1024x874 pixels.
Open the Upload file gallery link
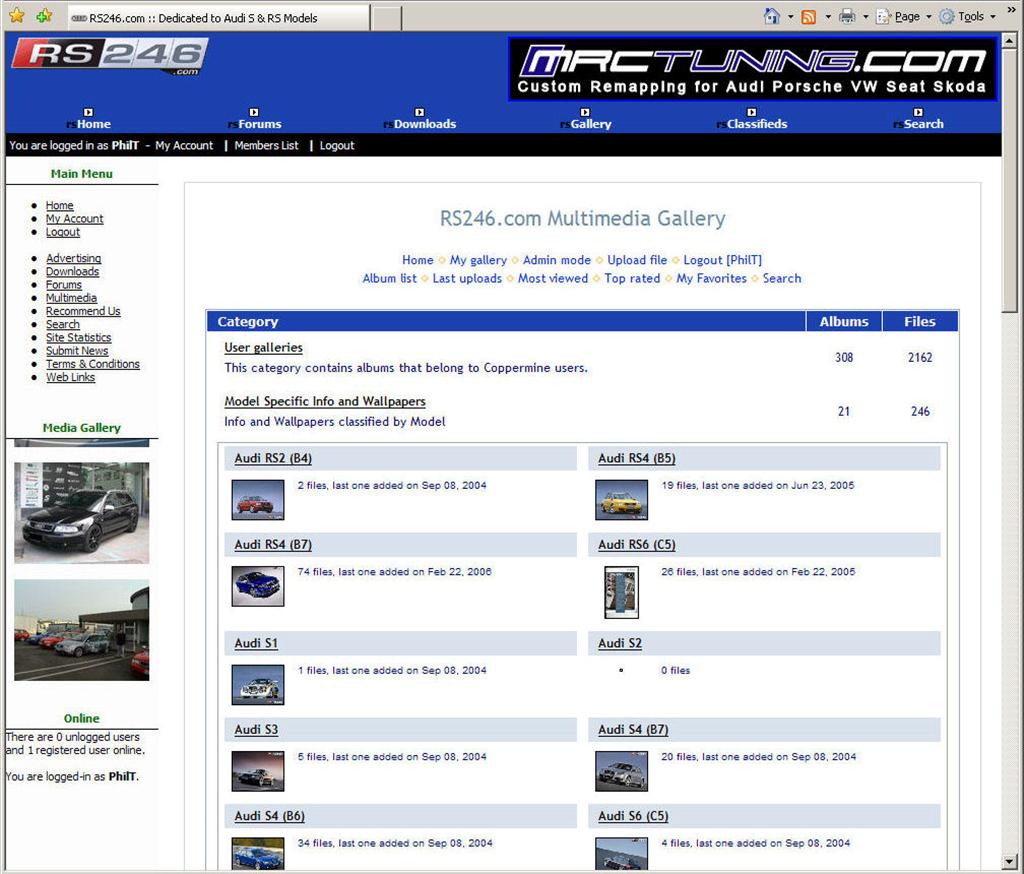point(637,259)
